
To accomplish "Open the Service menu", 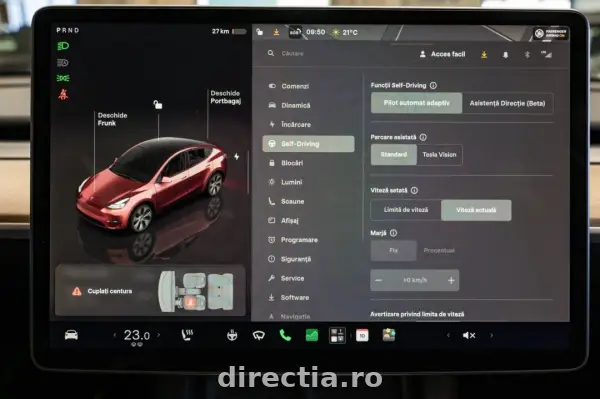I will (x=308, y=278).
